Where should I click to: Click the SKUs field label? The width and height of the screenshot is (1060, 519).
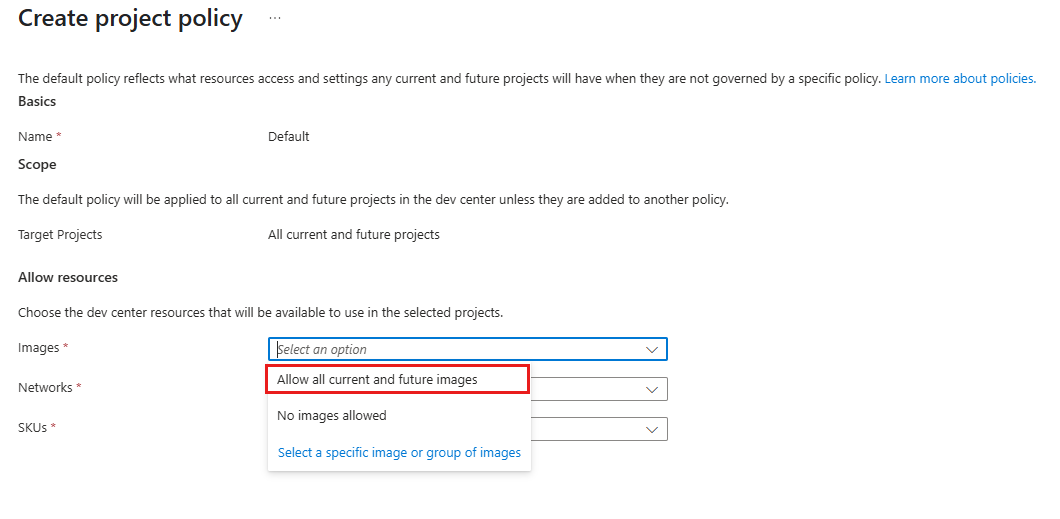pos(33,427)
